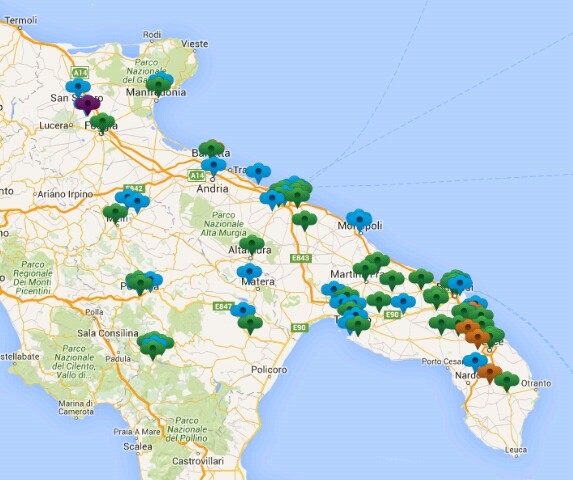
Task: Click the Marina di Camerota label
Action: 76,408
